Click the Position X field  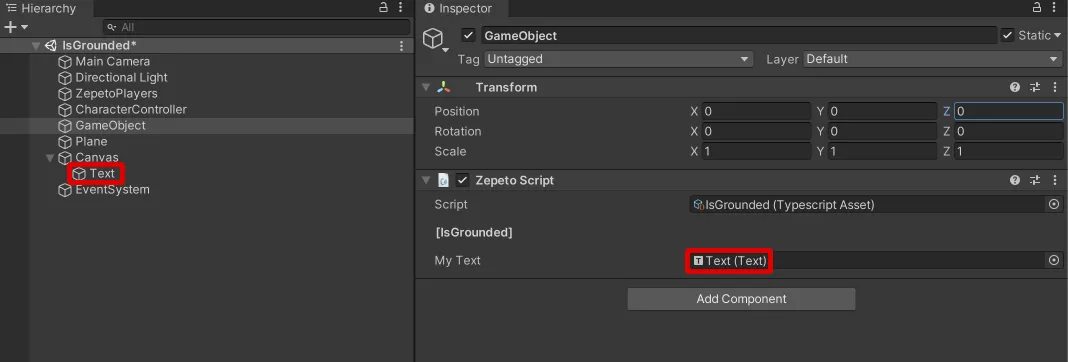pos(756,111)
